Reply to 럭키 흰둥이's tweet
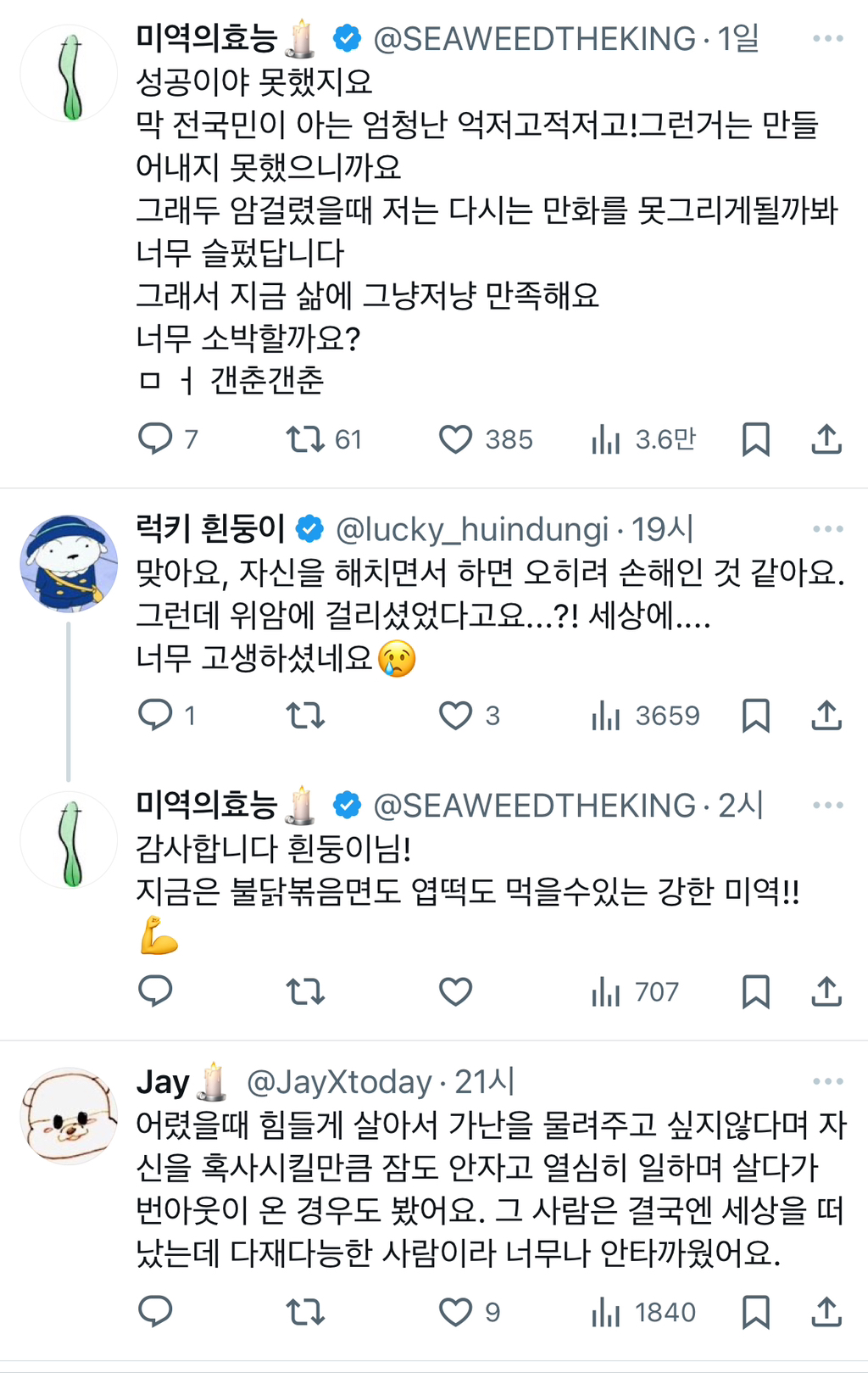Image resolution: width=868 pixels, height=1373 pixels. [155, 716]
